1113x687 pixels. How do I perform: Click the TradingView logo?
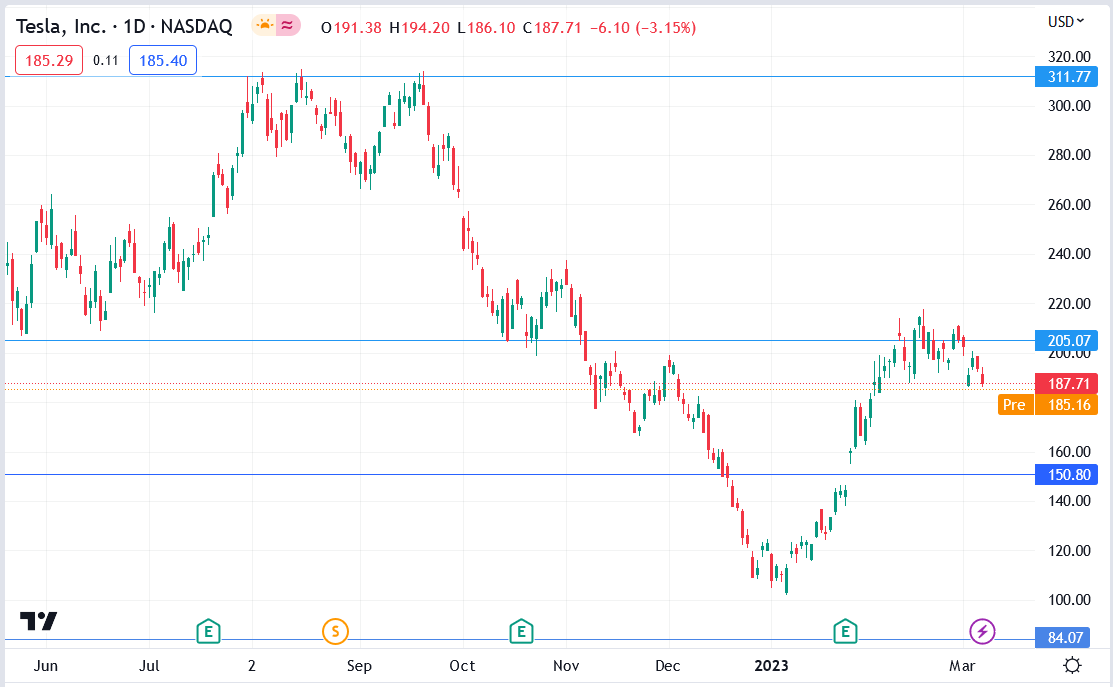[x=38, y=621]
